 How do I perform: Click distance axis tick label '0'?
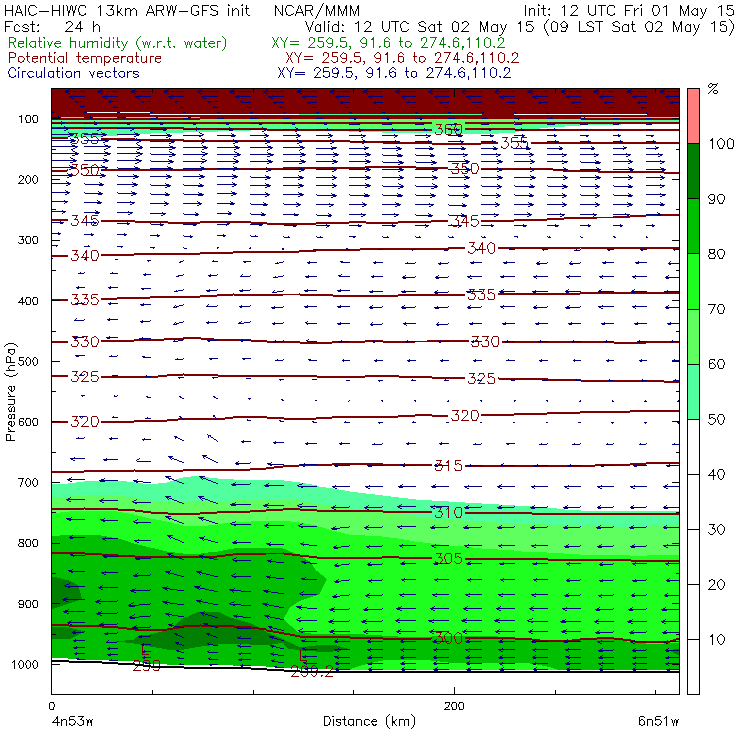52,706
